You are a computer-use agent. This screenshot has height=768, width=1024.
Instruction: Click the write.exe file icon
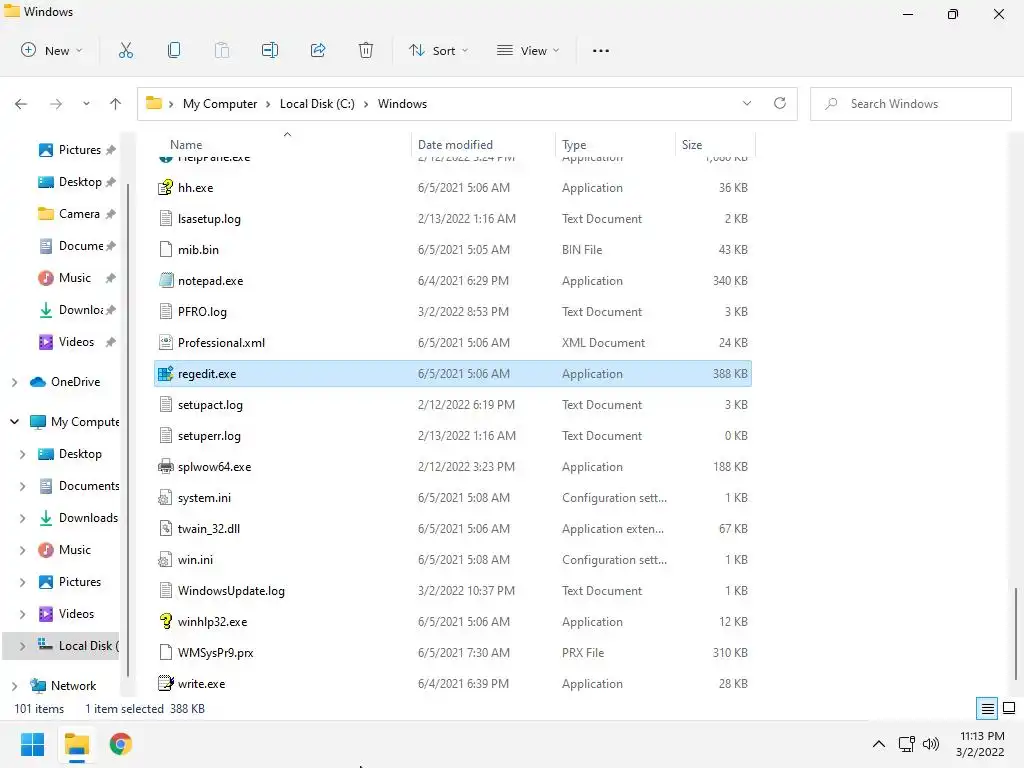click(166, 684)
